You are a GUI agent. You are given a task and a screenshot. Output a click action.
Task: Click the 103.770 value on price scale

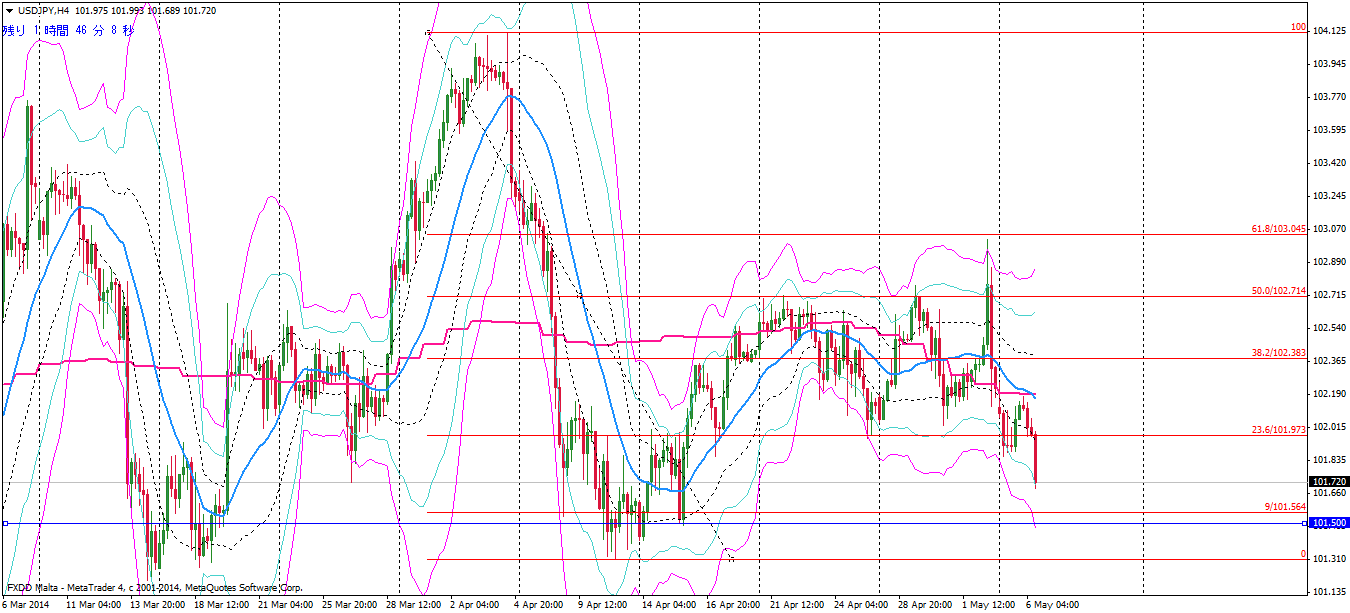pos(1328,97)
